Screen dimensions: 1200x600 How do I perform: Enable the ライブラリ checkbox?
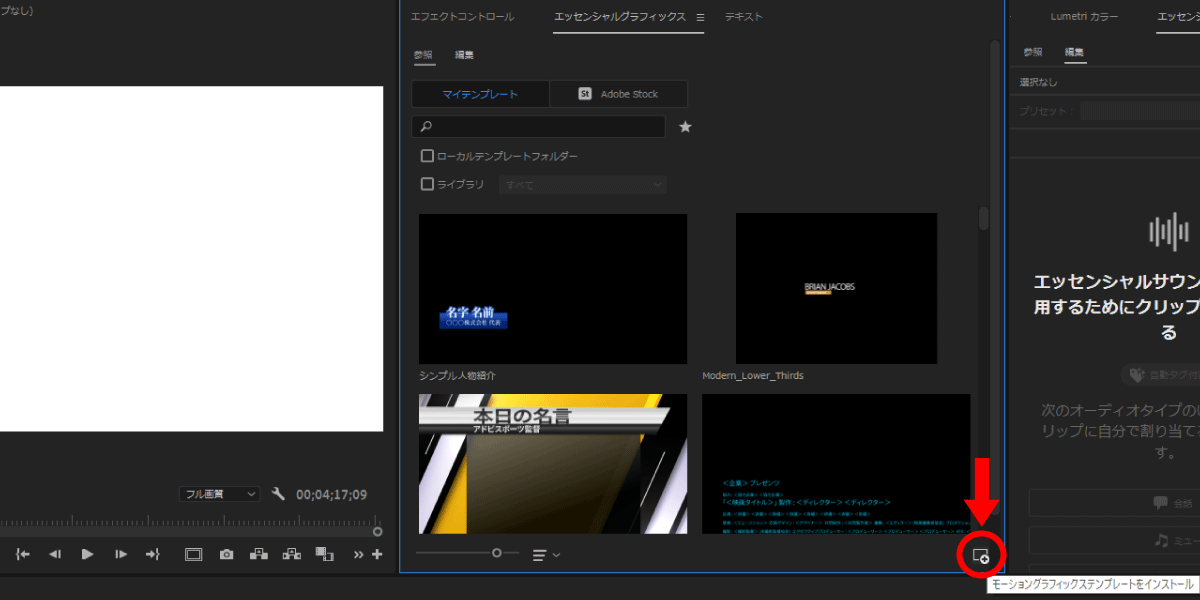click(427, 184)
